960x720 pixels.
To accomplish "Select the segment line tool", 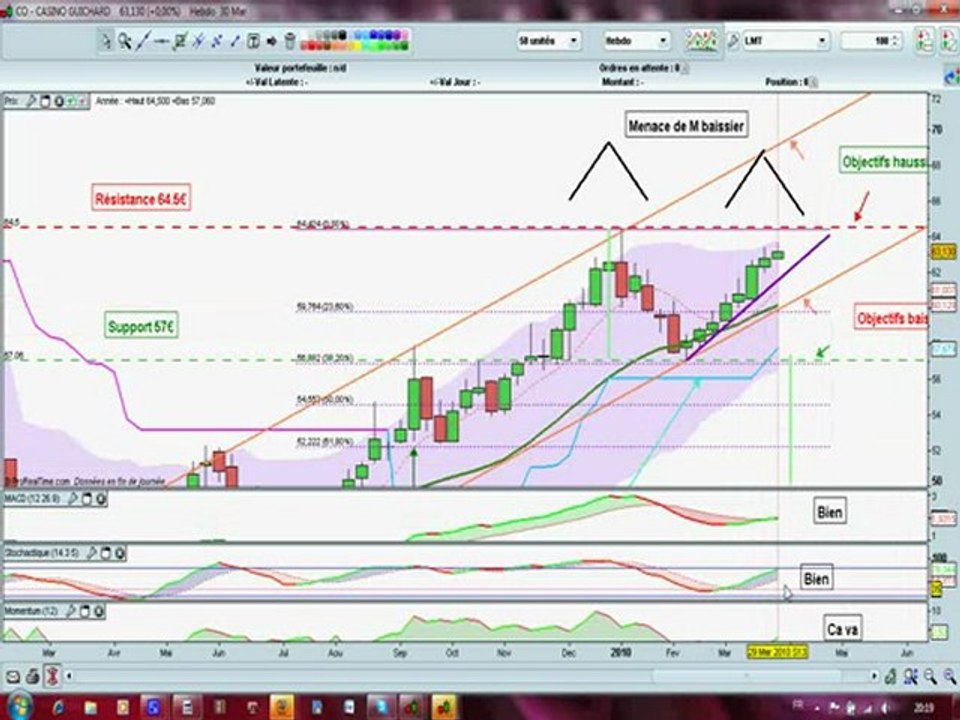I will tap(234, 41).
